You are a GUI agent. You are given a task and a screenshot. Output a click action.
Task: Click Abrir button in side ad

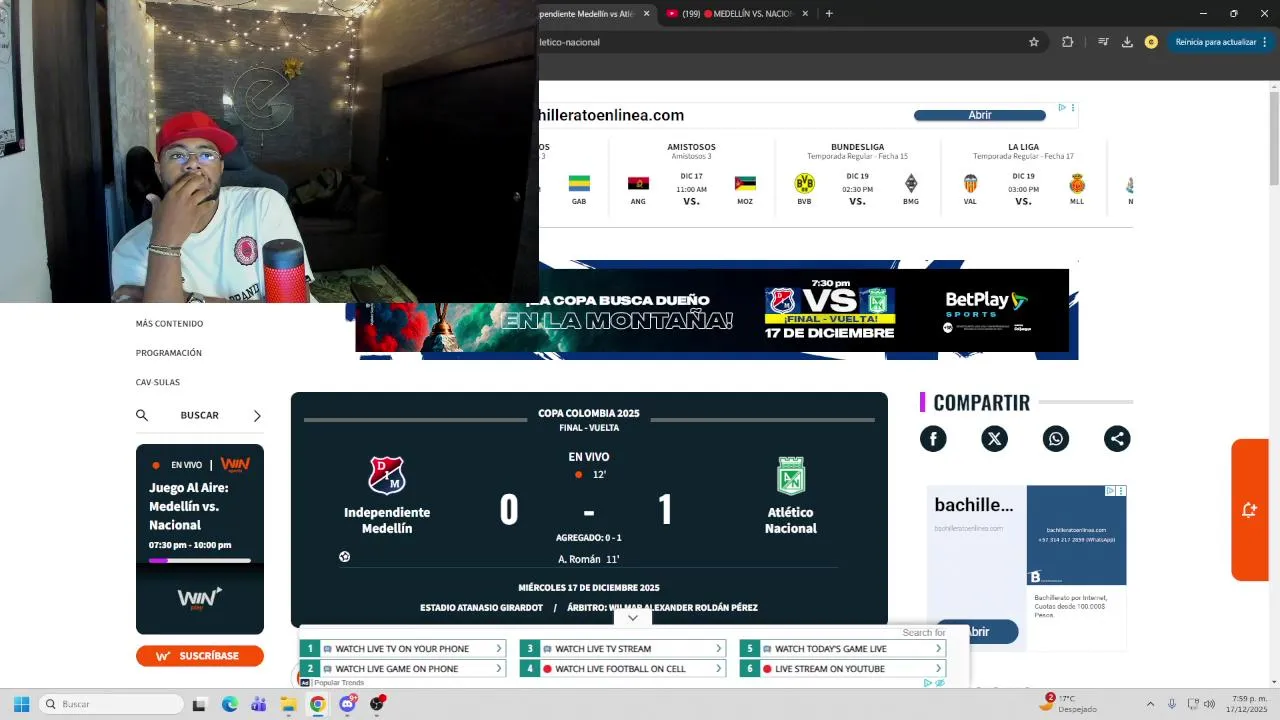977,632
